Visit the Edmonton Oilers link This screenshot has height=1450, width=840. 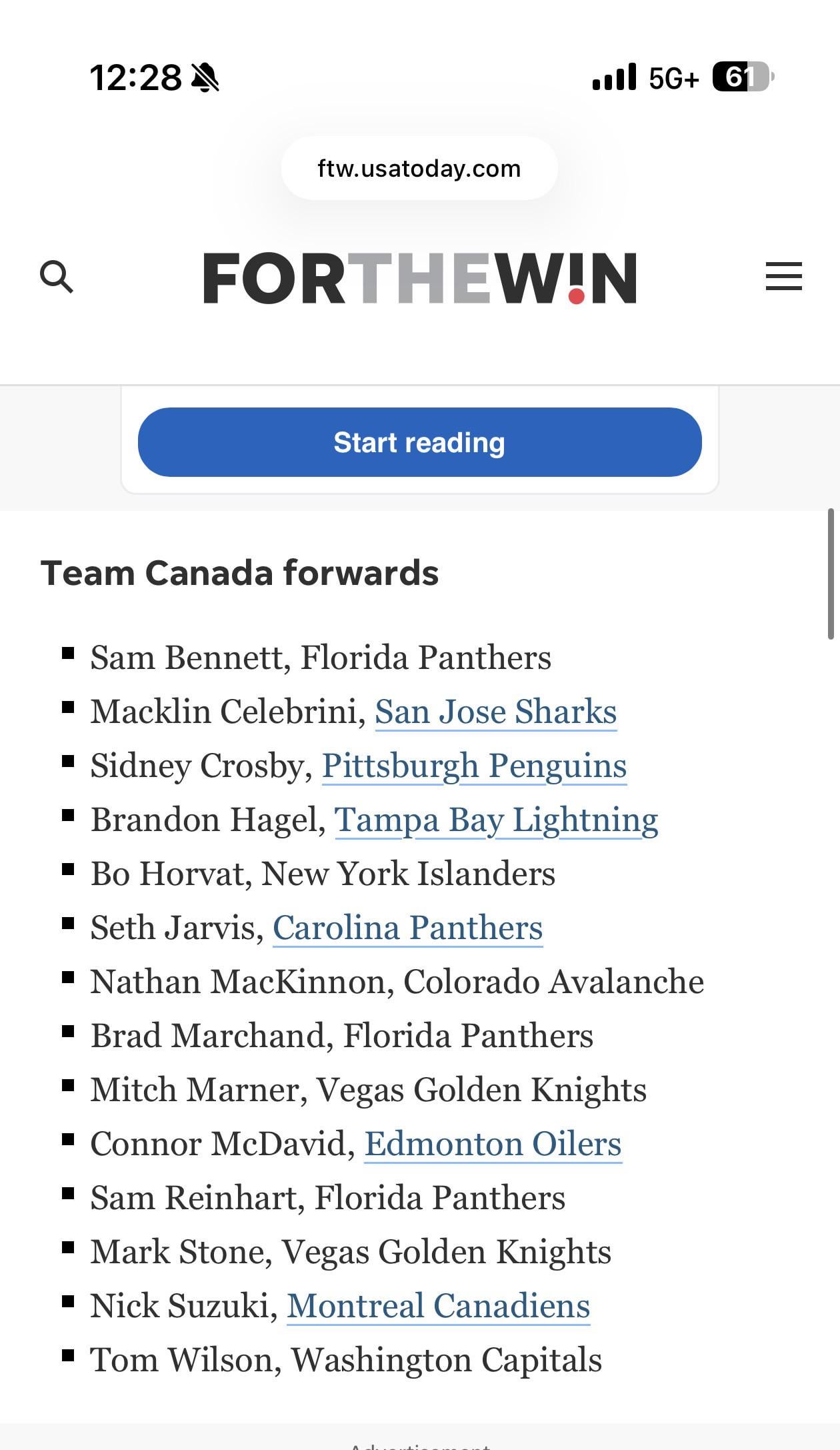(493, 1144)
